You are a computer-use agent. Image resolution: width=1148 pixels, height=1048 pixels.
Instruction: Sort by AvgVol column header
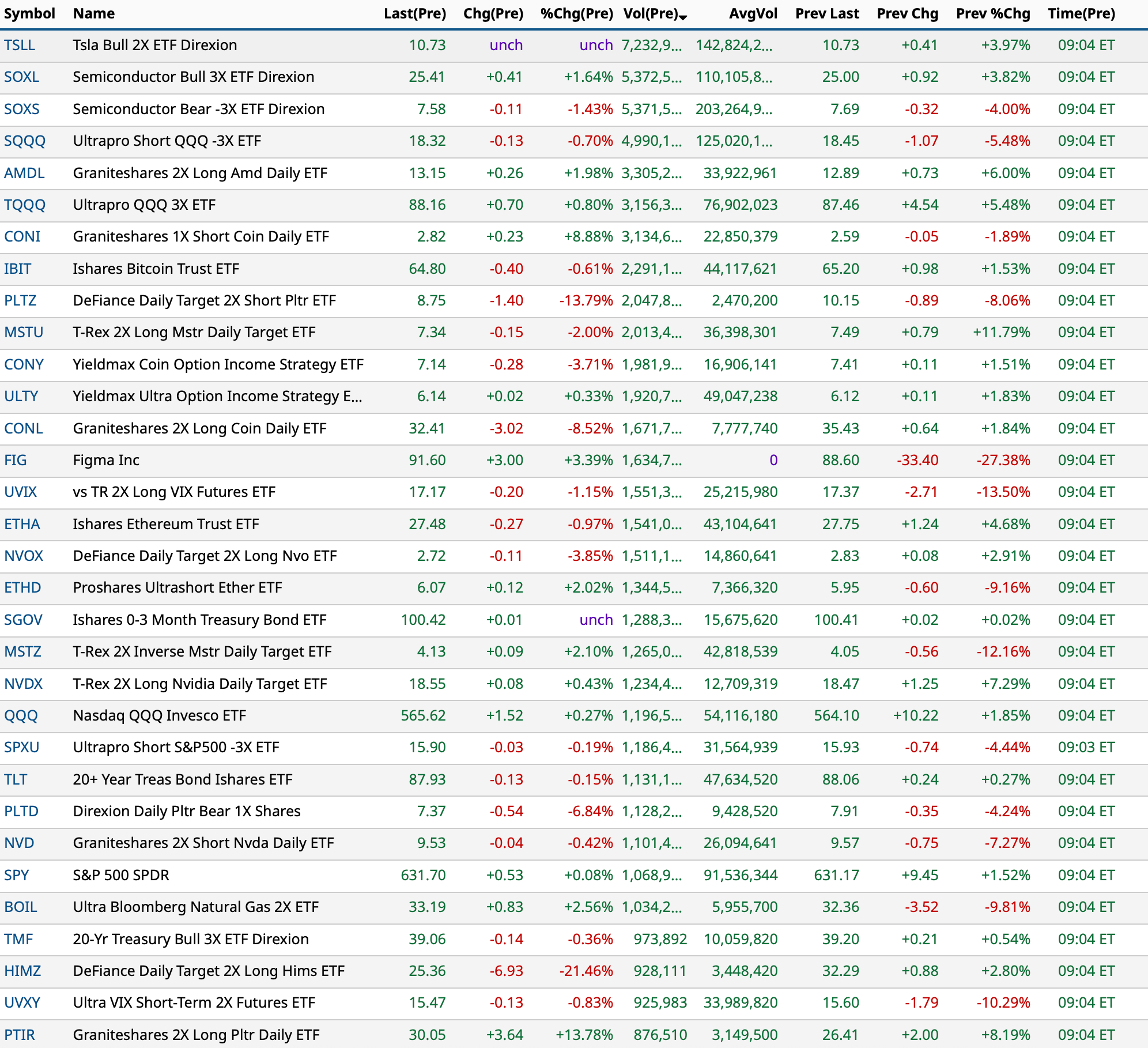click(x=753, y=13)
